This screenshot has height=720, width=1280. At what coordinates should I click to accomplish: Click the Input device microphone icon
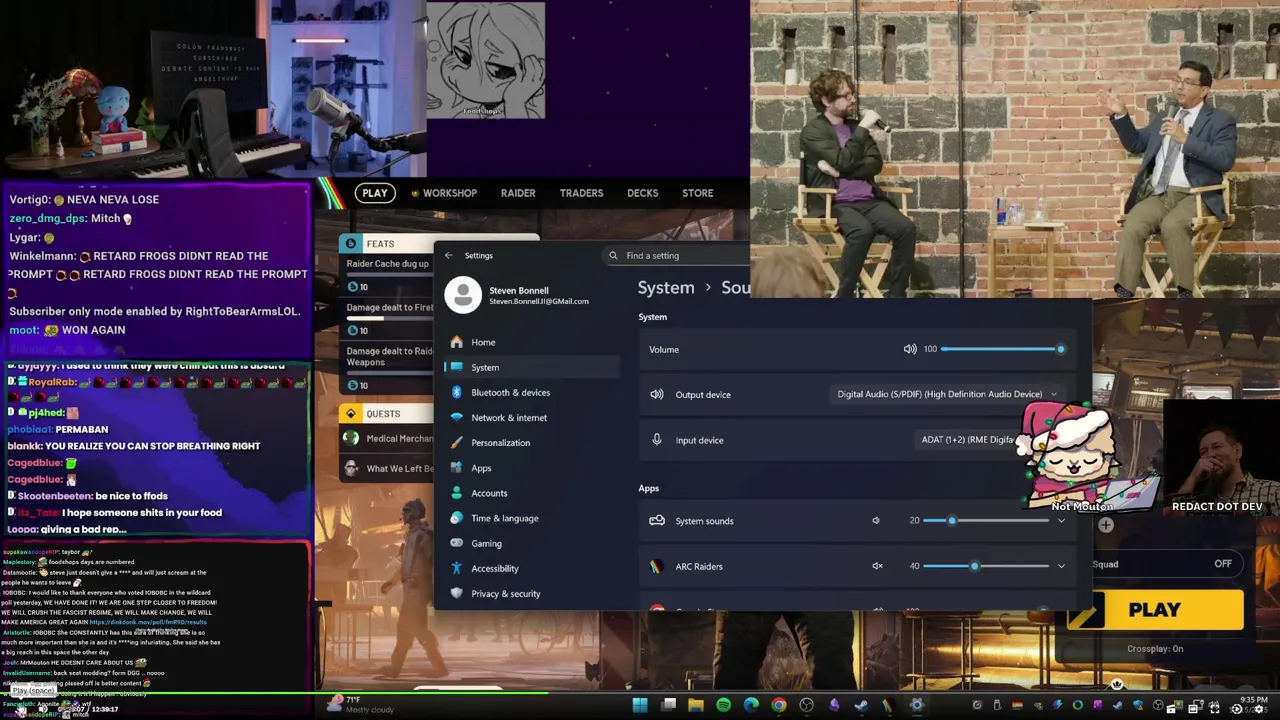657,440
